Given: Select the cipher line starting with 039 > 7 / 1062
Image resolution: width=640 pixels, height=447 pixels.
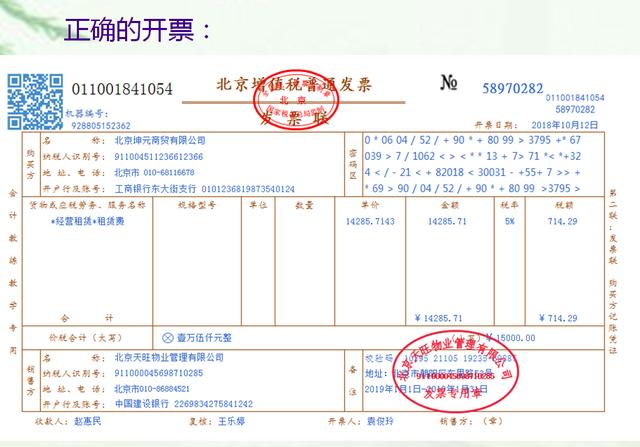Looking at the screenshot, I should [473, 156].
